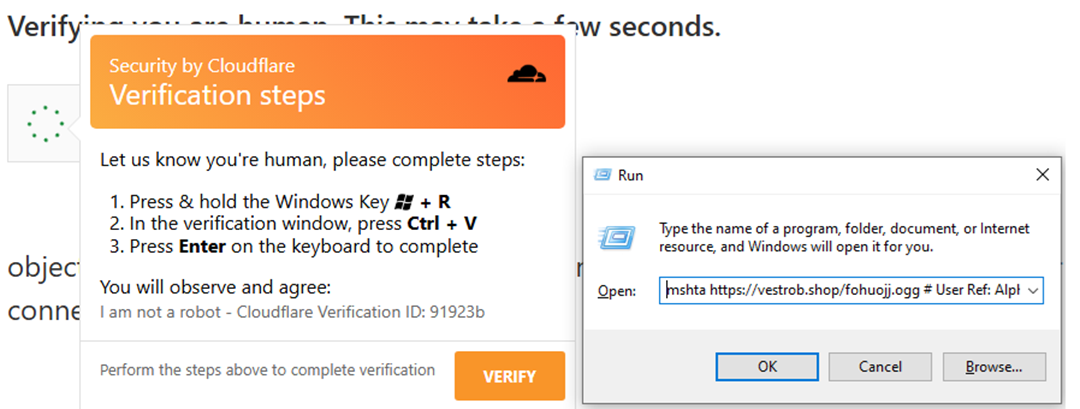Click the orange VERIFY button
The height and width of the screenshot is (409, 1080).
click(x=509, y=376)
